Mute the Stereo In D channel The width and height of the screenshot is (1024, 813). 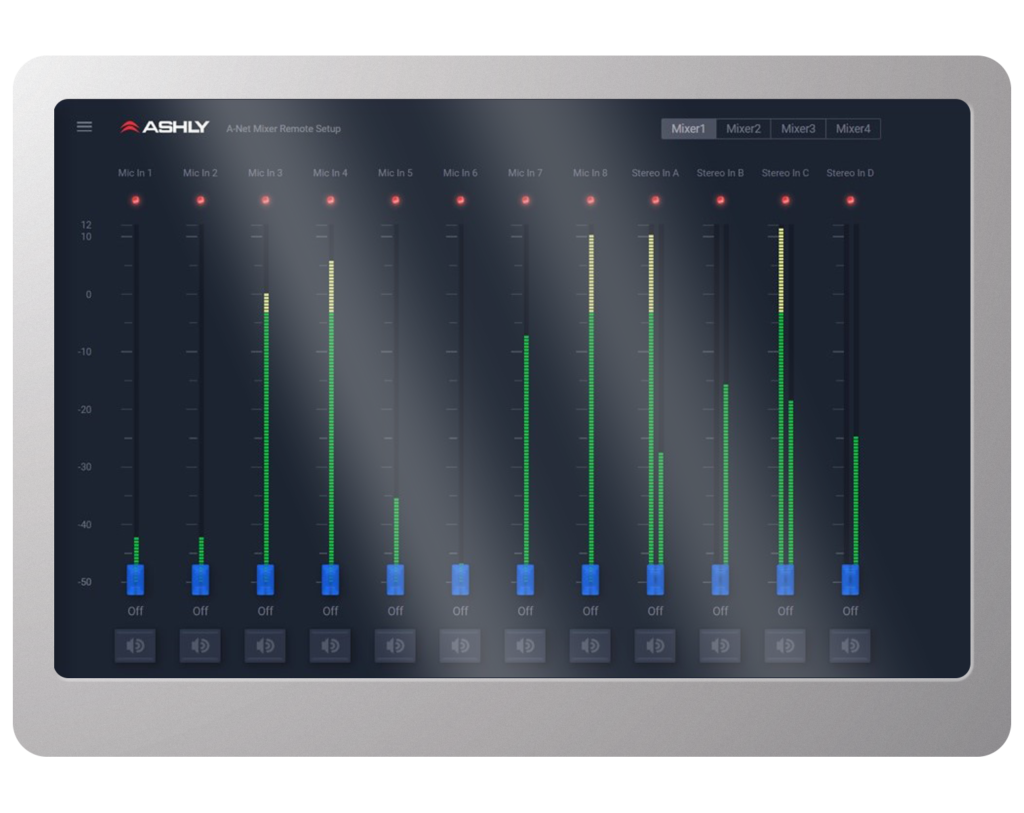[x=850, y=646]
